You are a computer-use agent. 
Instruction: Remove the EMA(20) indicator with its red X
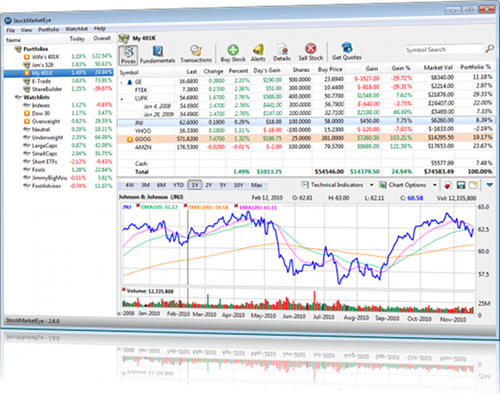pos(236,206)
